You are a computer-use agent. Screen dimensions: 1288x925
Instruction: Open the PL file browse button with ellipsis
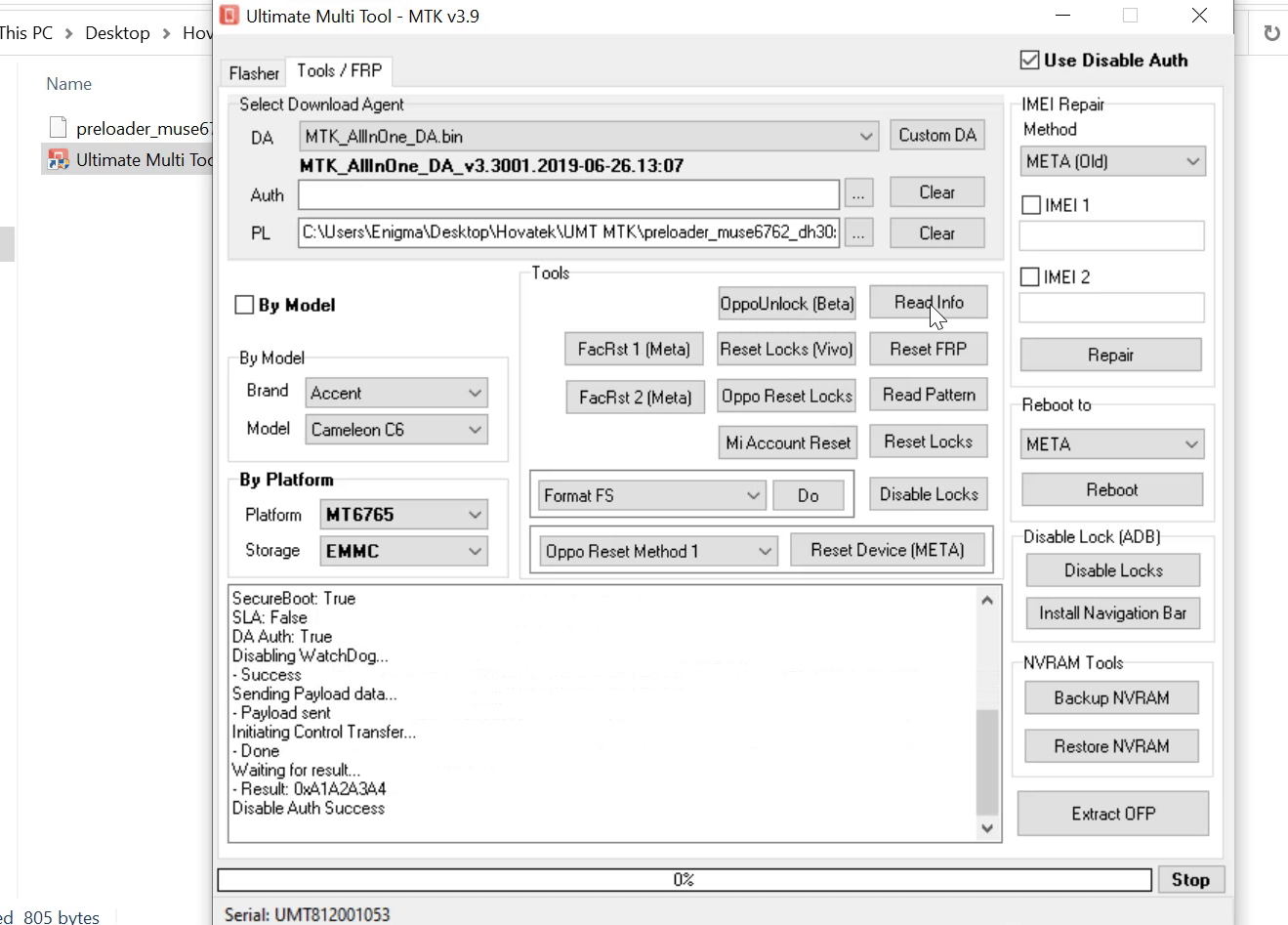[858, 232]
